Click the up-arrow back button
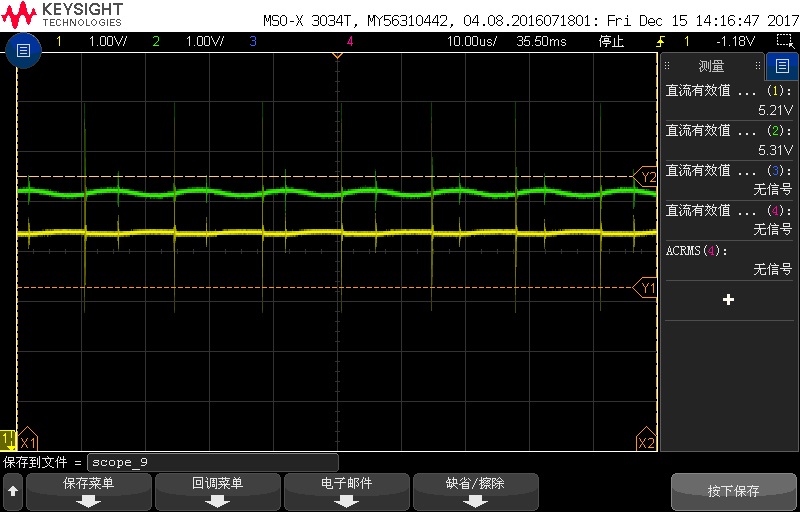The width and height of the screenshot is (800, 512). [x=13, y=492]
